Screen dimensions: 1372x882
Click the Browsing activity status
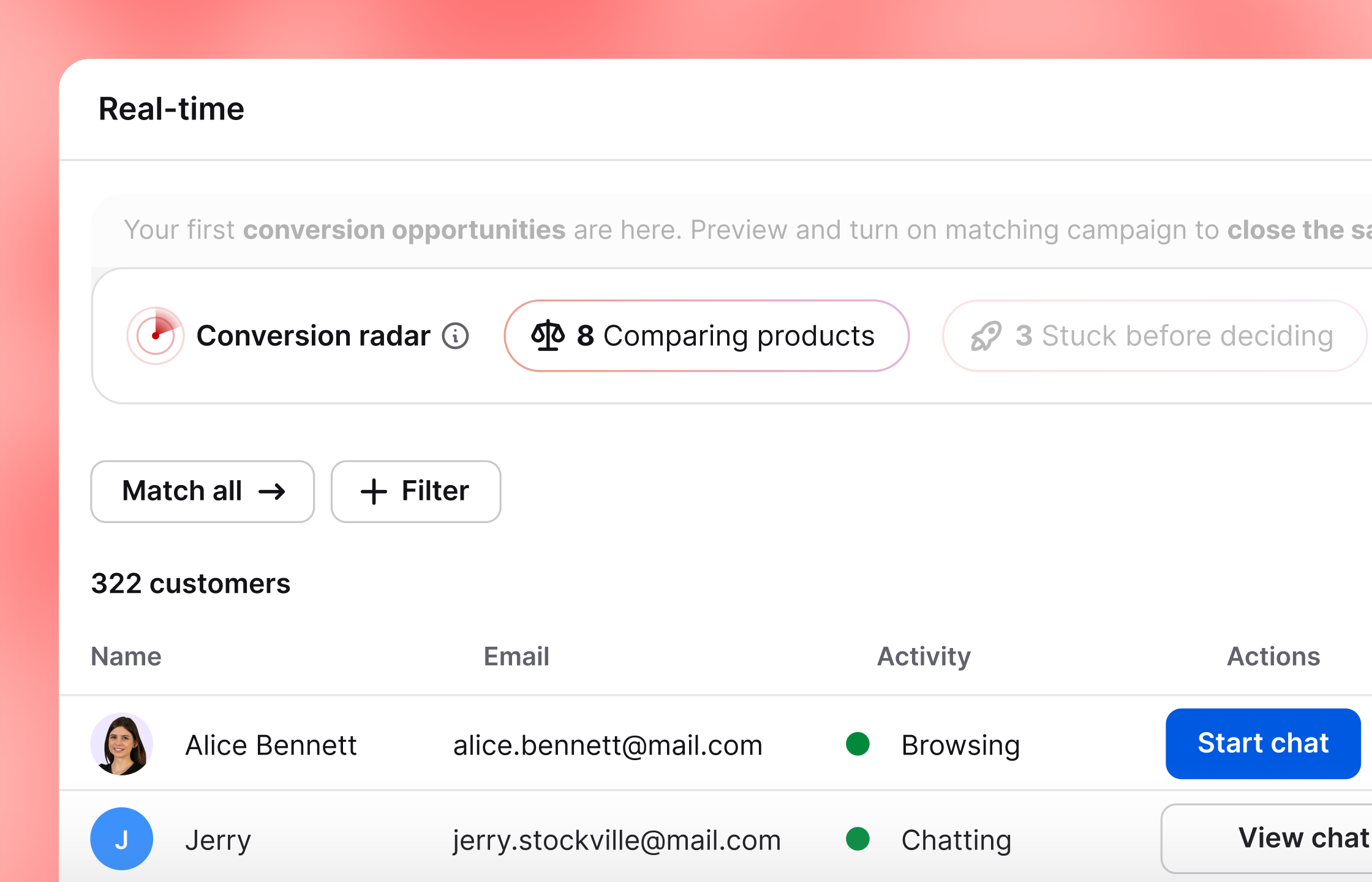click(960, 745)
